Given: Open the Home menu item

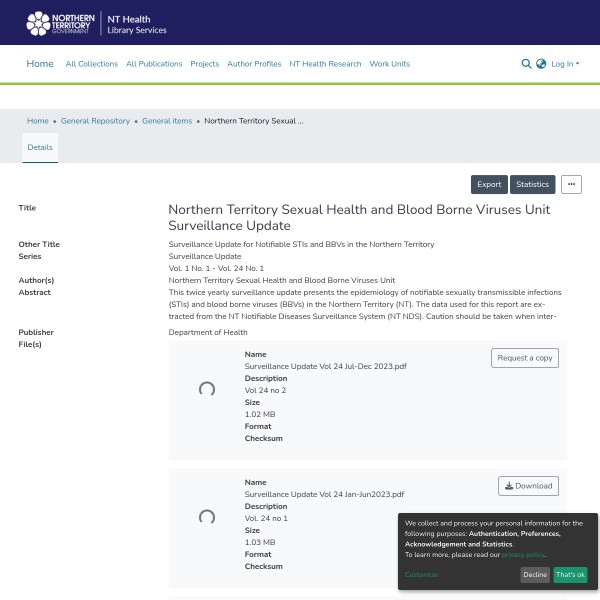Looking at the screenshot, I should (x=40, y=64).
